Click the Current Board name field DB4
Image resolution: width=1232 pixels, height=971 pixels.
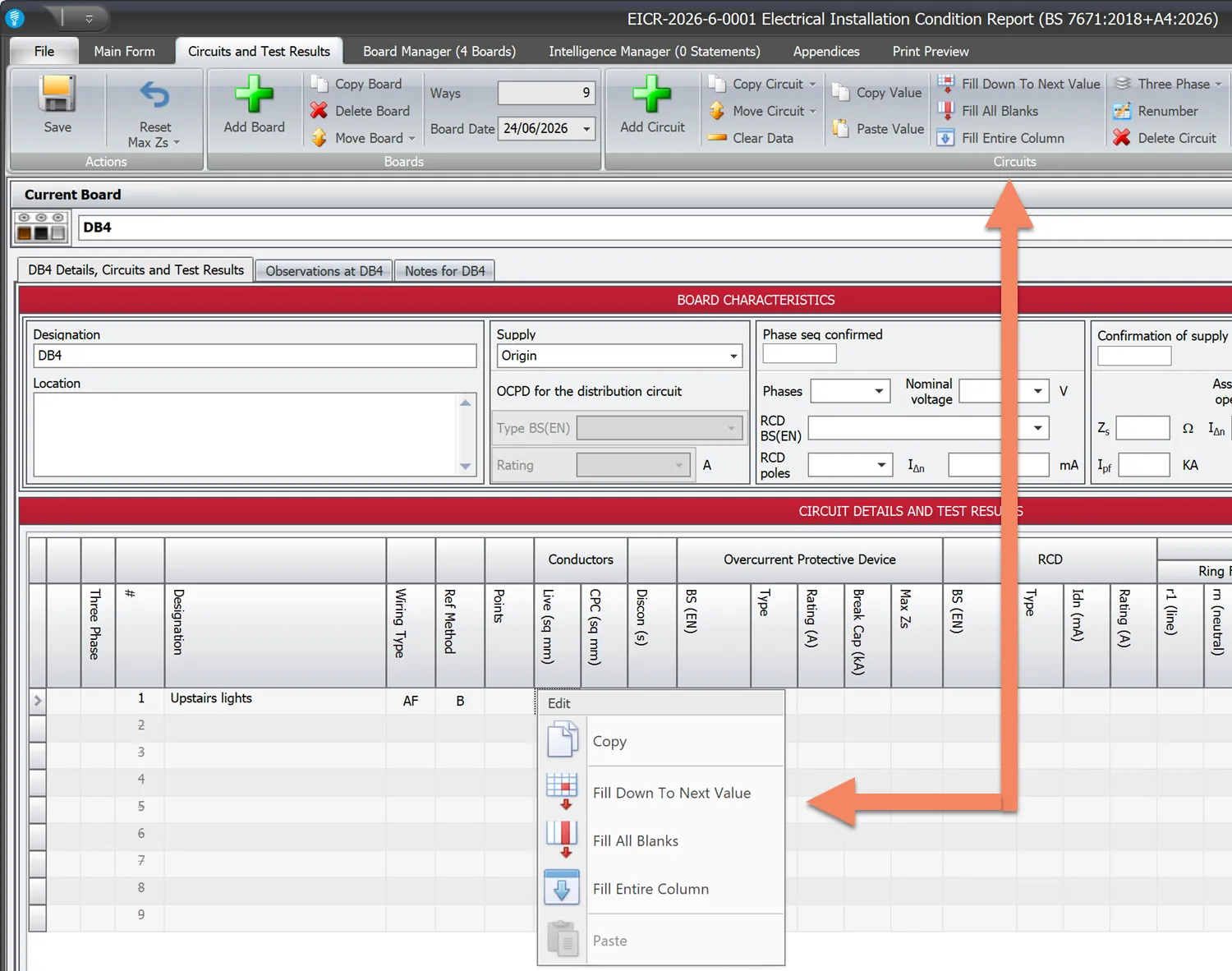click(654, 228)
